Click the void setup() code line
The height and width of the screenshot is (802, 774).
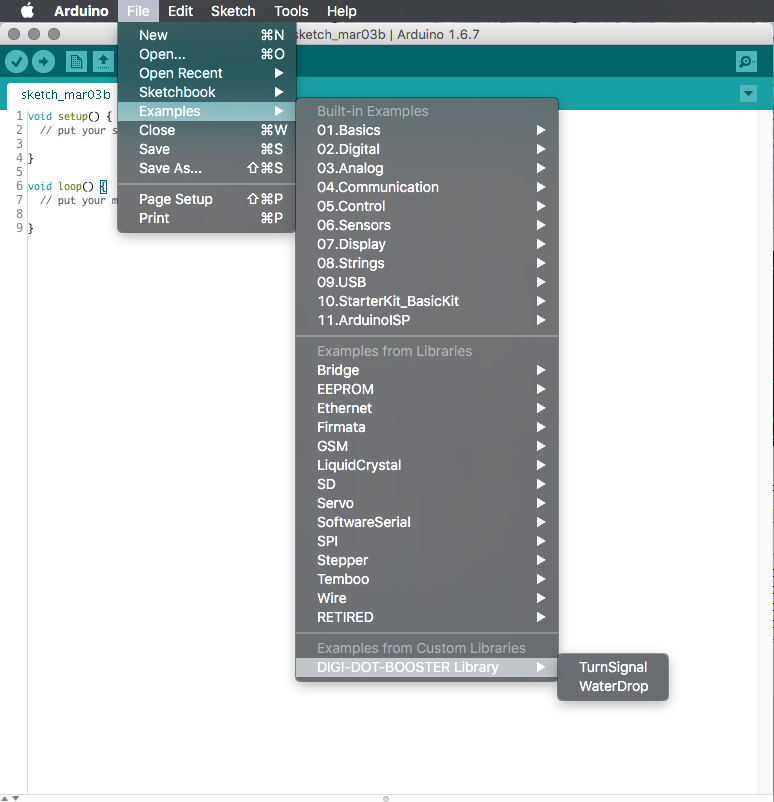(x=70, y=116)
